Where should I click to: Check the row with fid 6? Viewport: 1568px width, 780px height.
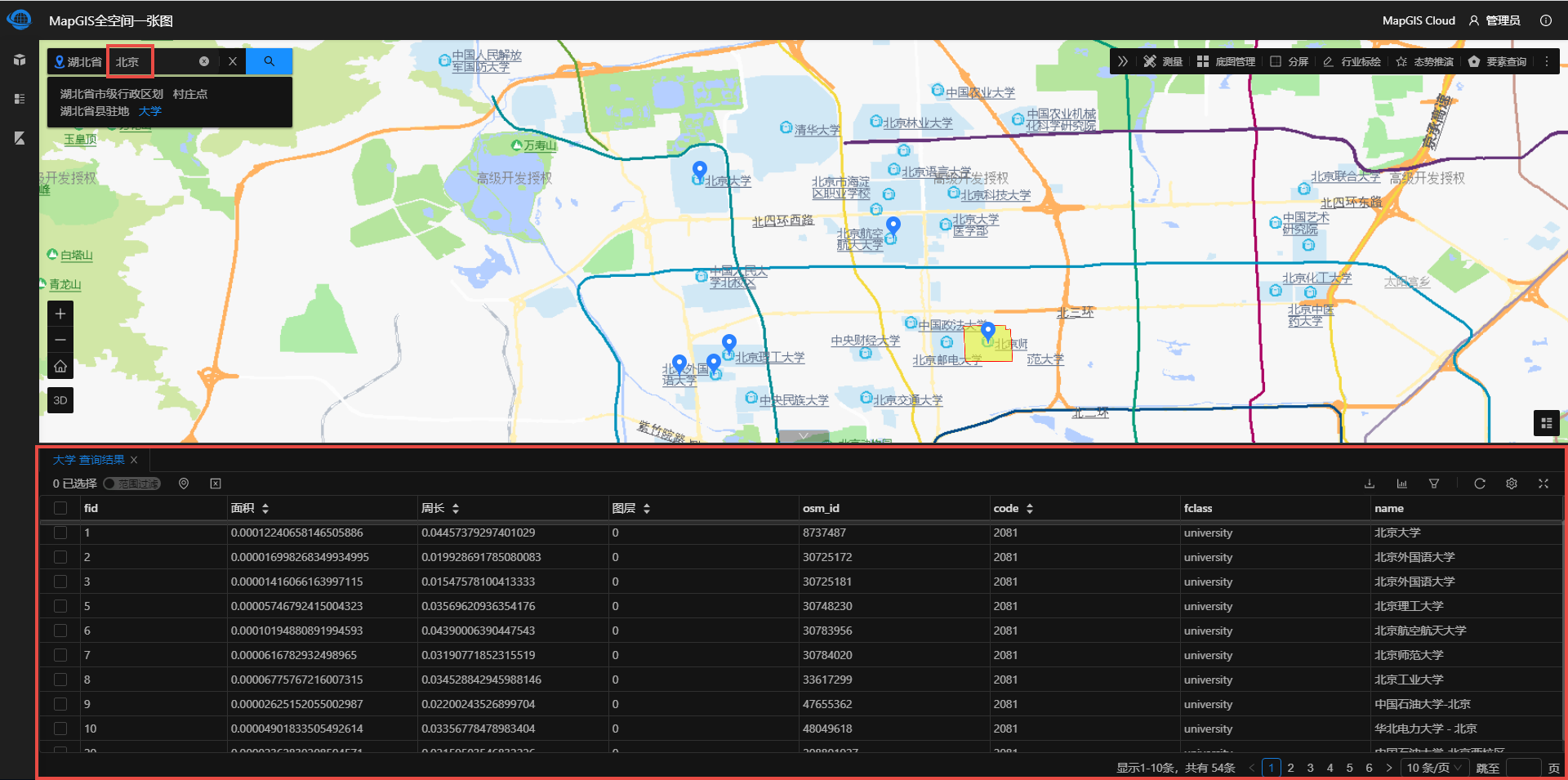point(60,631)
